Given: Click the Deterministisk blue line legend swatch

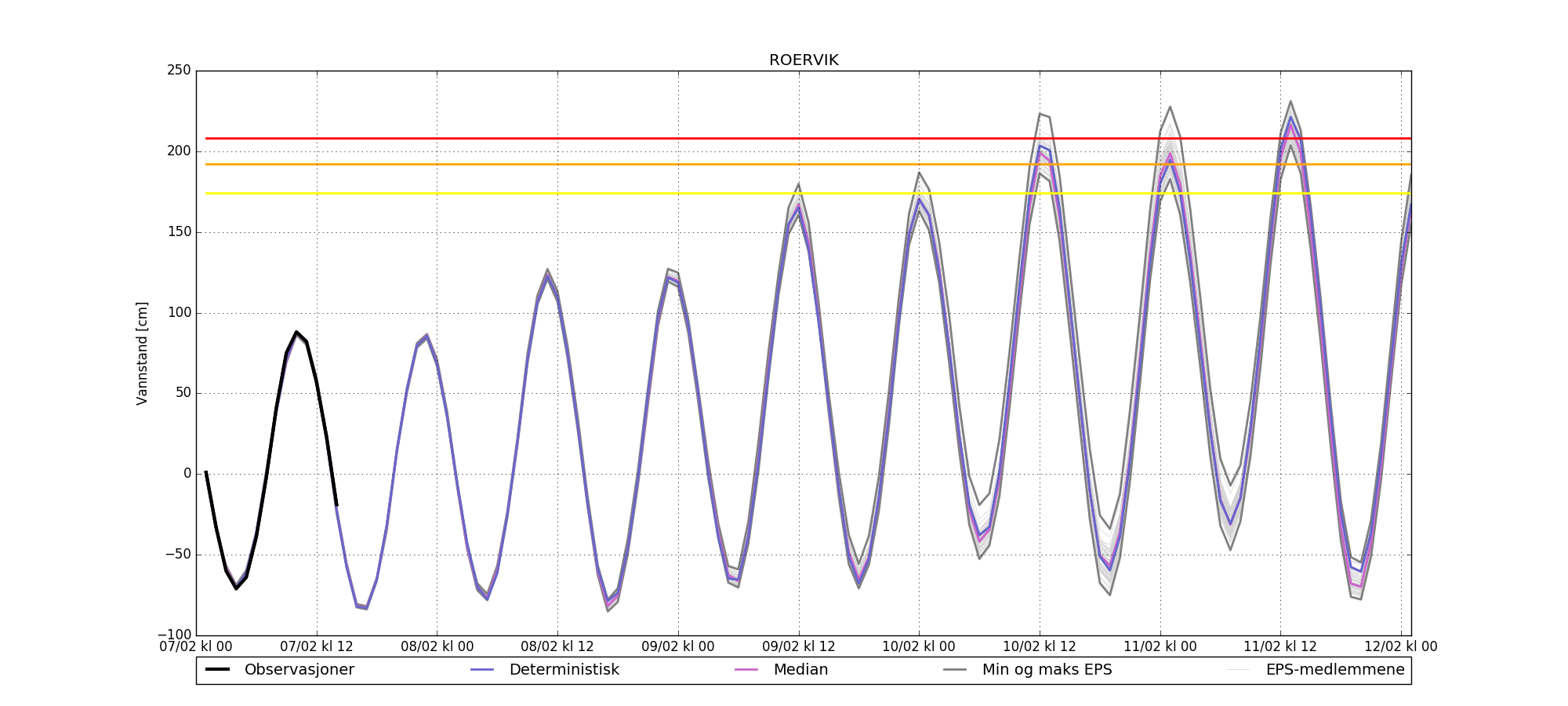Looking at the screenshot, I should (482, 670).
